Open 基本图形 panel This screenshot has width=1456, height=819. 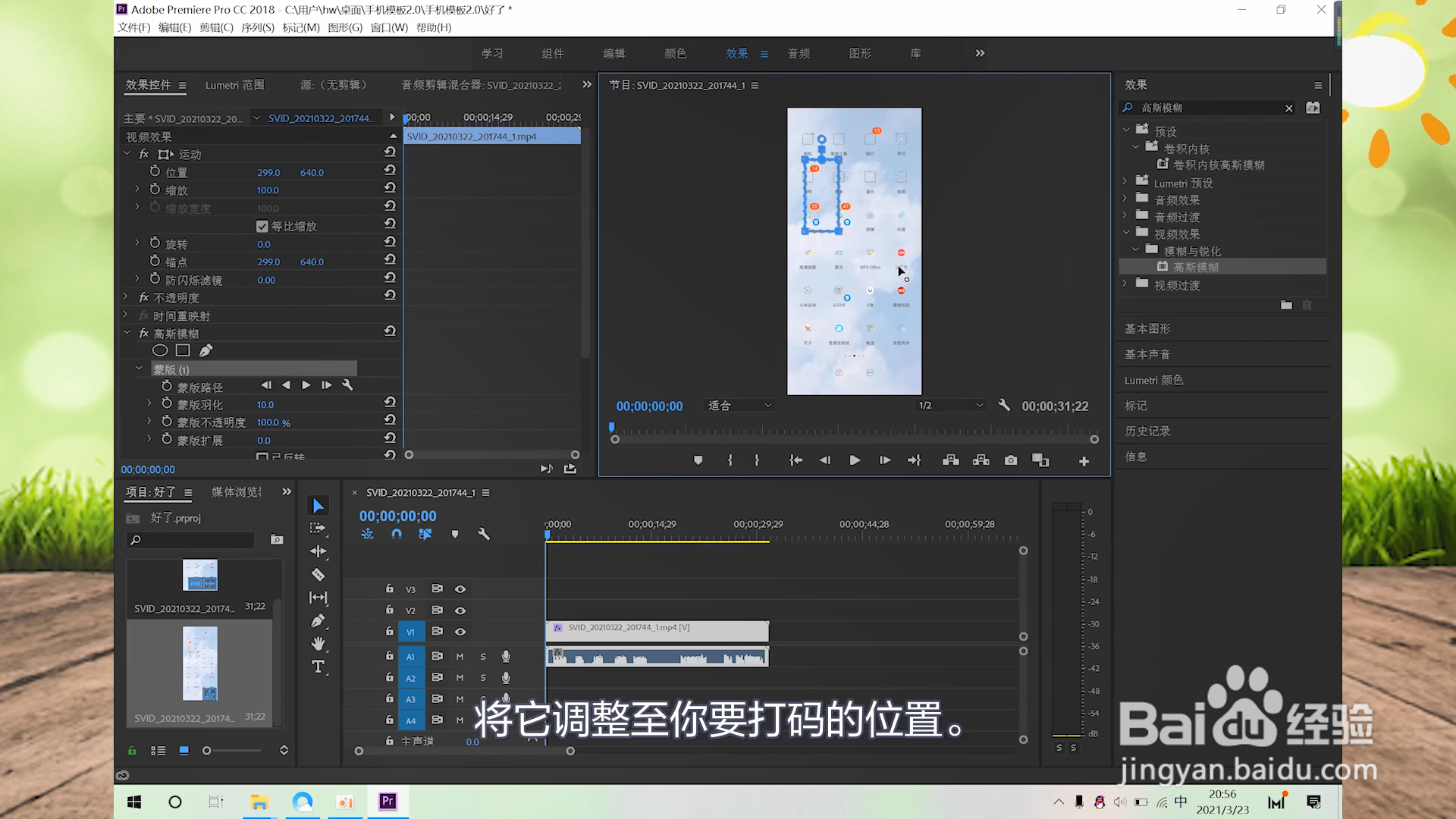(x=1147, y=328)
